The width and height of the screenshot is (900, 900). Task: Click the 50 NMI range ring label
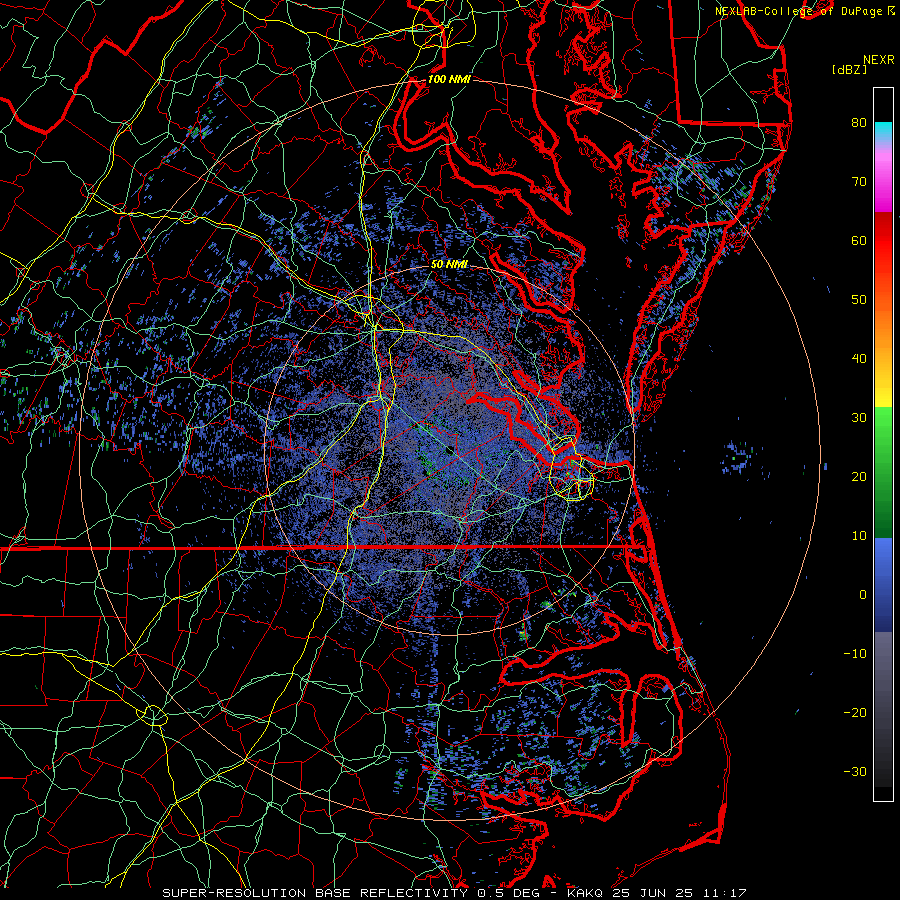pos(449,265)
